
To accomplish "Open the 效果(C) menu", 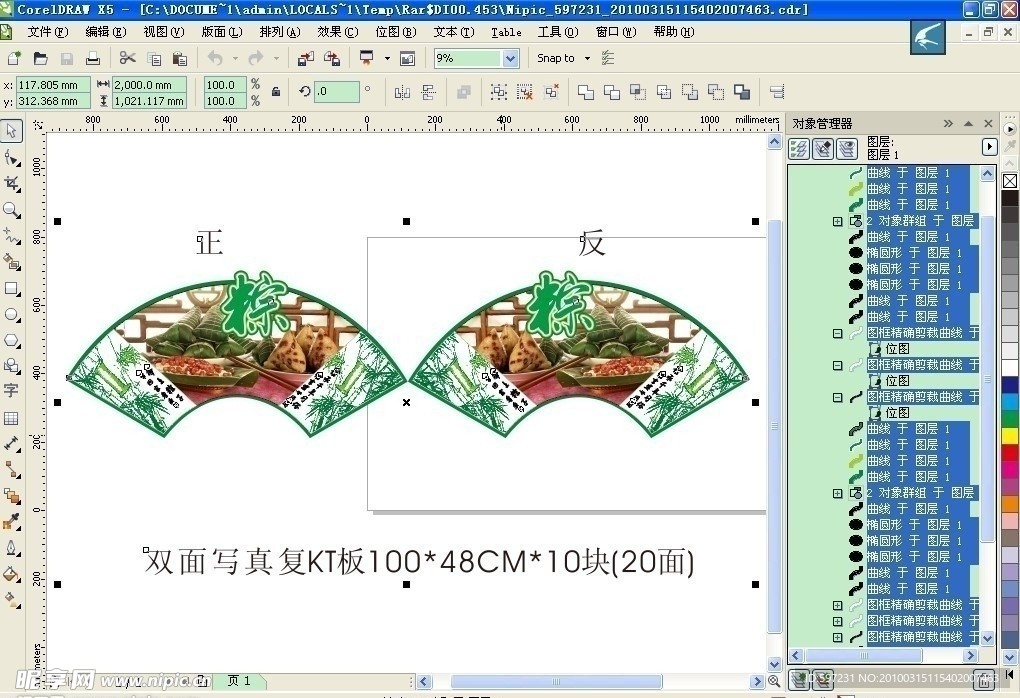I will (337, 32).
